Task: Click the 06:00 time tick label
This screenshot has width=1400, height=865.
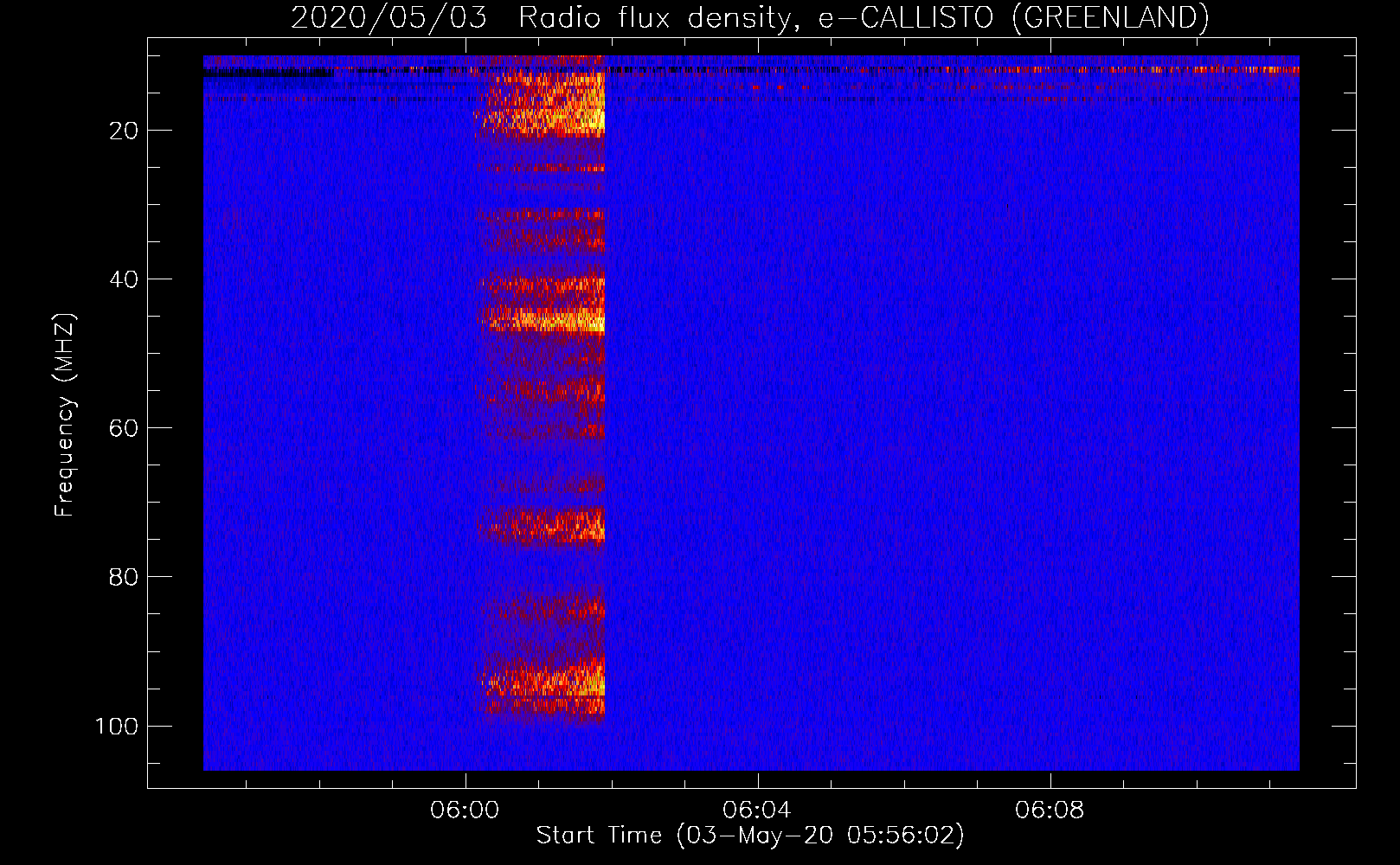Action: click(x=466, y=811)
